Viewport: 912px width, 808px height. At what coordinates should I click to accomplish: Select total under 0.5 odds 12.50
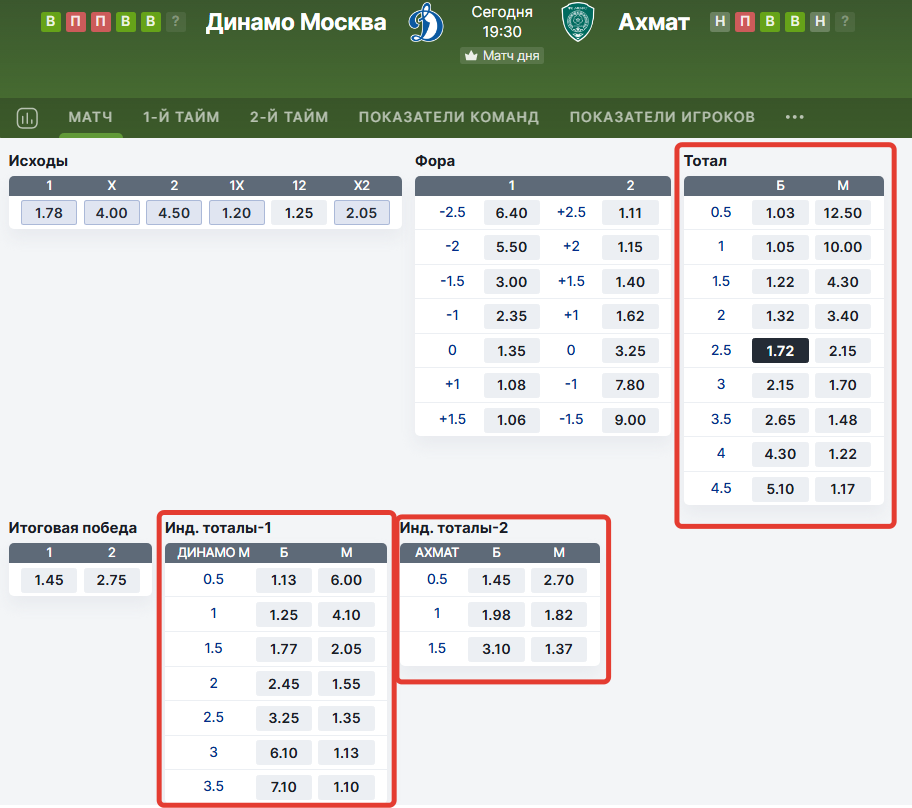click(843, 213)
